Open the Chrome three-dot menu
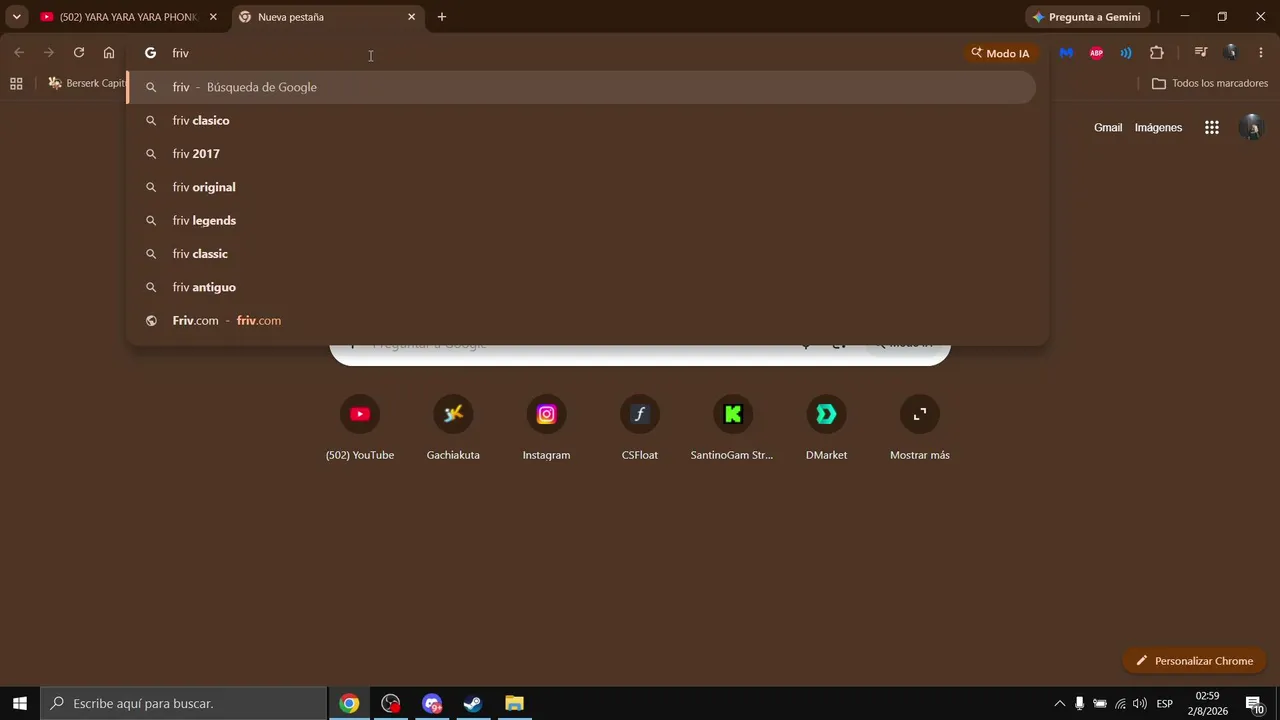 (x=1260, y=53)
